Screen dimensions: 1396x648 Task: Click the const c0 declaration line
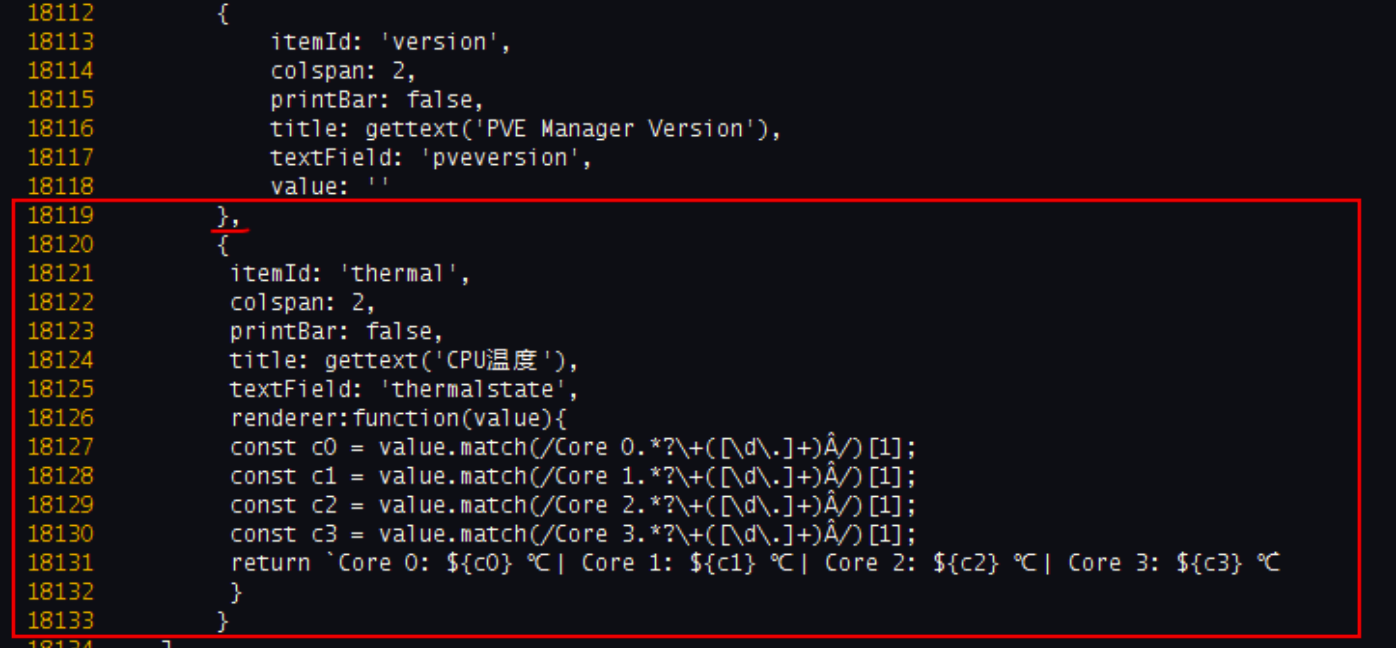tap(573, 447)
